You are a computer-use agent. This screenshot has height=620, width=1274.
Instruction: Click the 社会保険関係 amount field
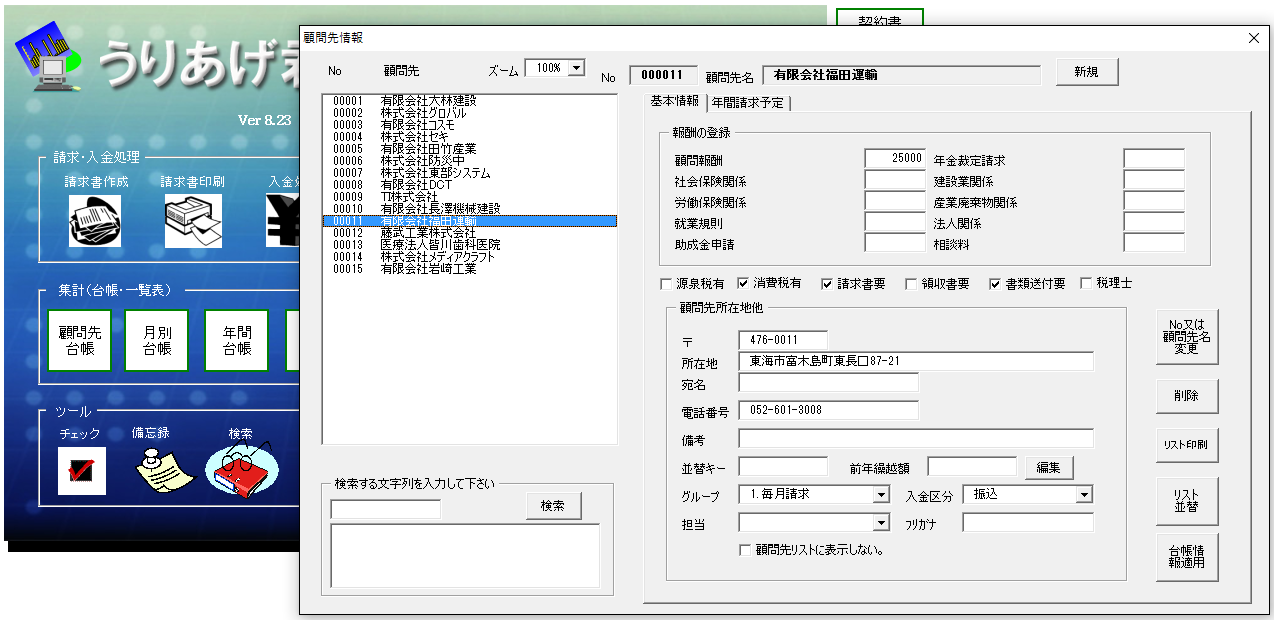coord(895,180)
